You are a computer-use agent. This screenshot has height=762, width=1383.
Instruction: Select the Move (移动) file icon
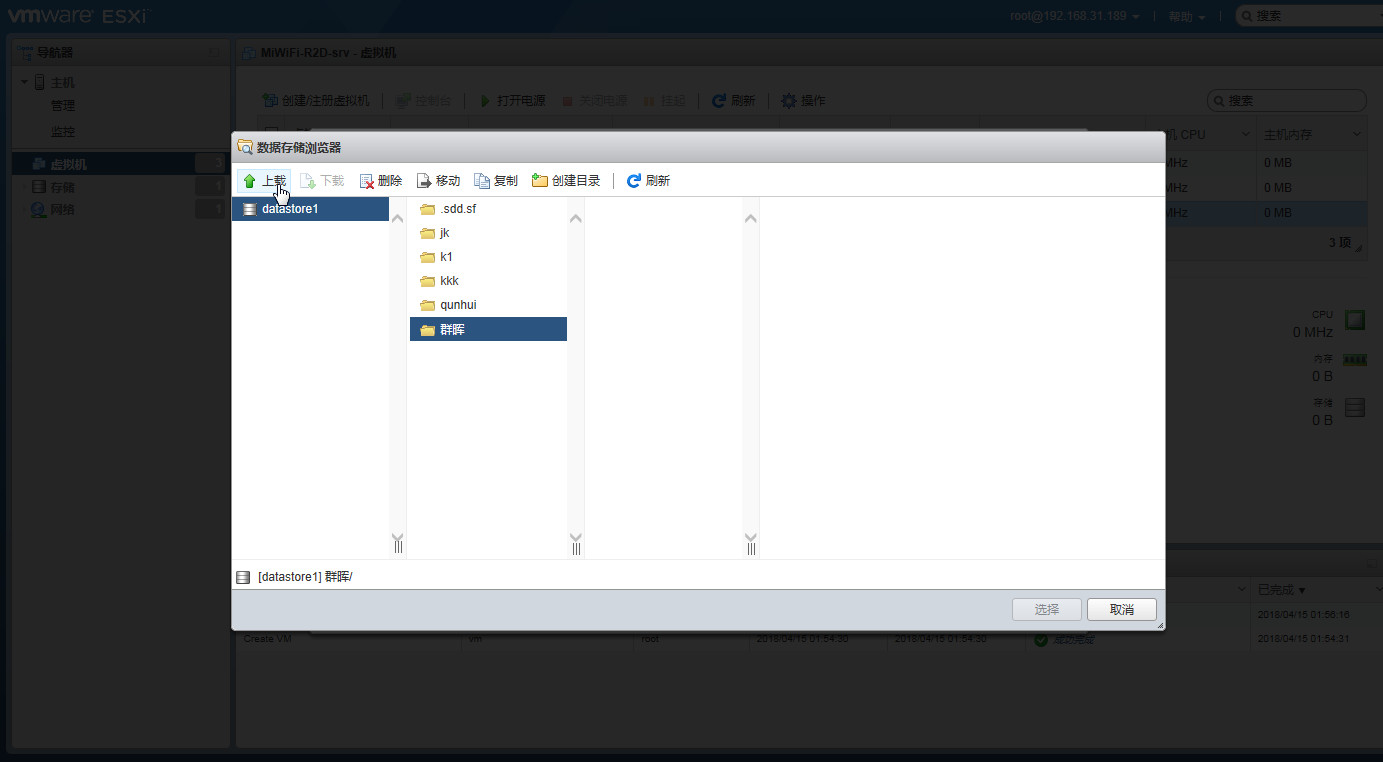424,181
